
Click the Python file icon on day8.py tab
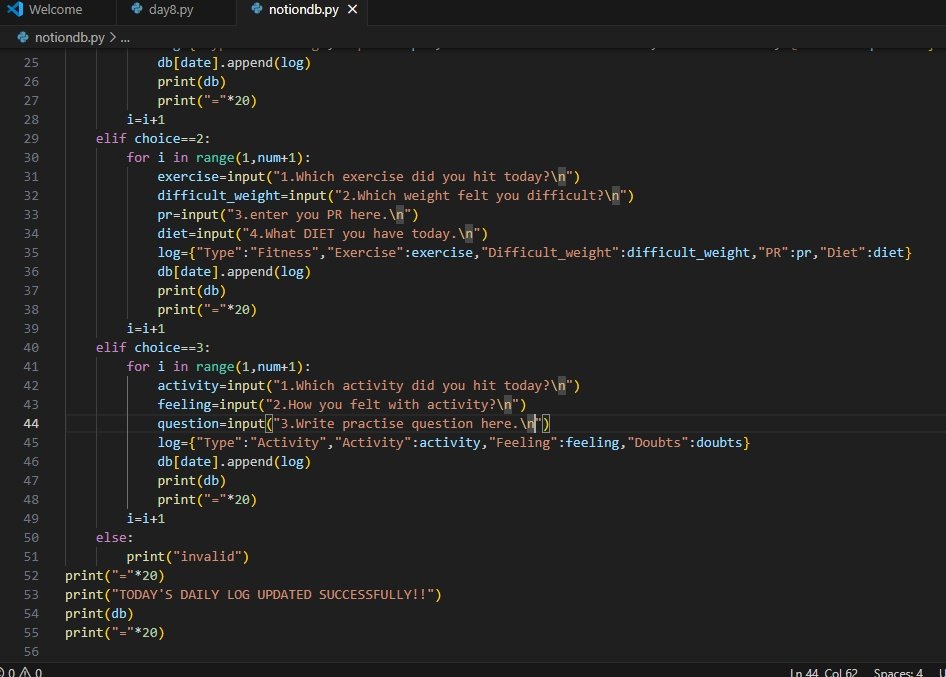coord(138,9)
